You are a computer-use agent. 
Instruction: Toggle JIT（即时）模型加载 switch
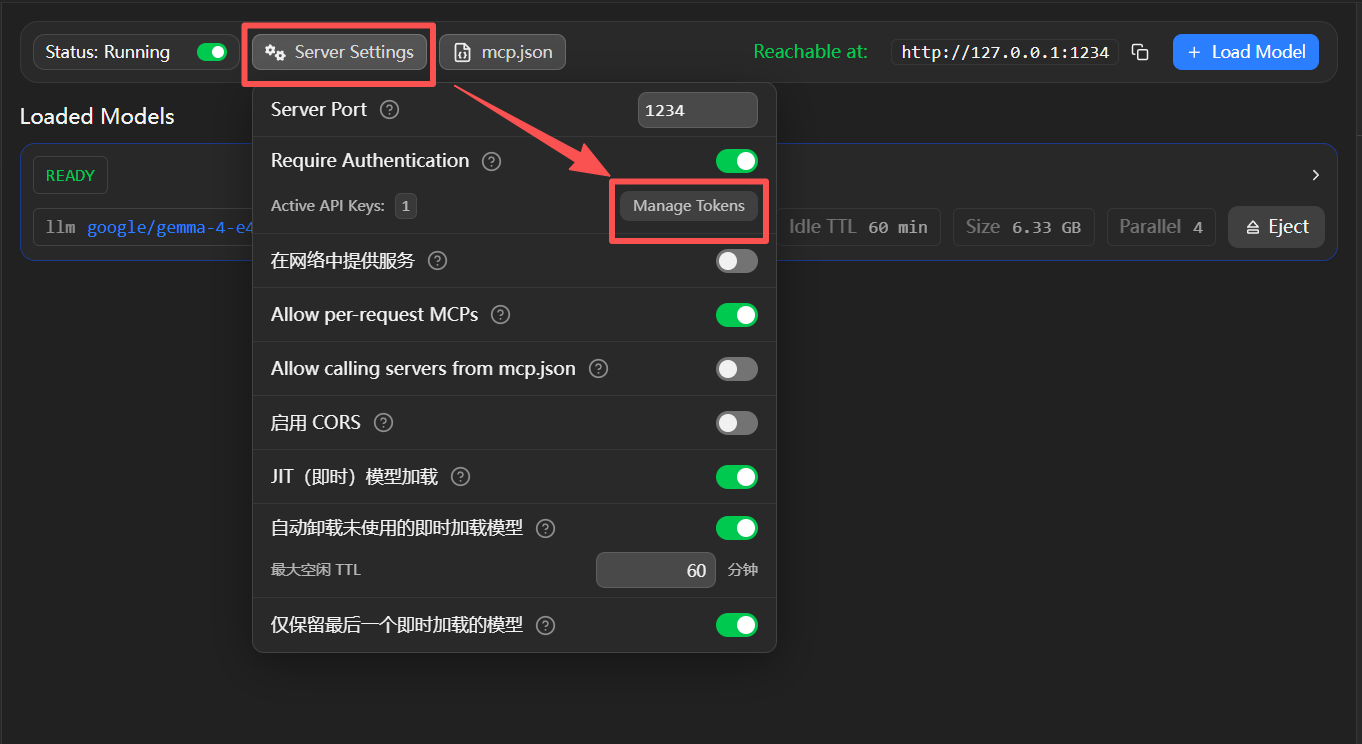tap(737, 477)
